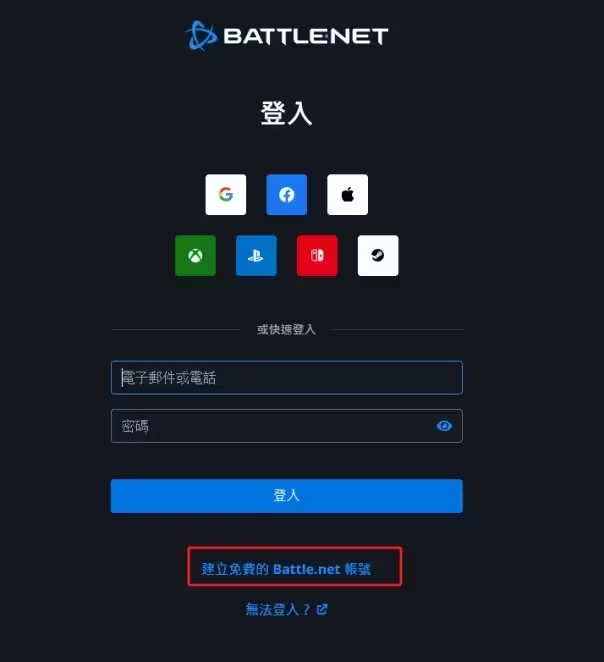Focus the 電子郵件或電話 input field
Screen dimensions: 604x662
(x=287, y=377)
